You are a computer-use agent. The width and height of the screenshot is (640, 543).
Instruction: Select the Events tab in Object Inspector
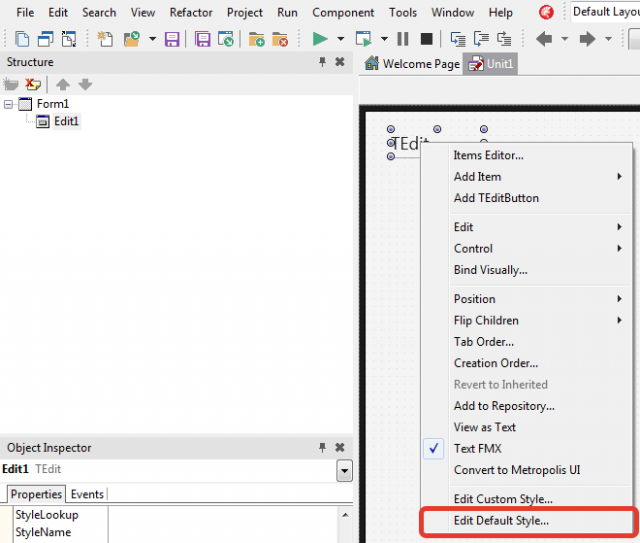click(x=87, y=494)
